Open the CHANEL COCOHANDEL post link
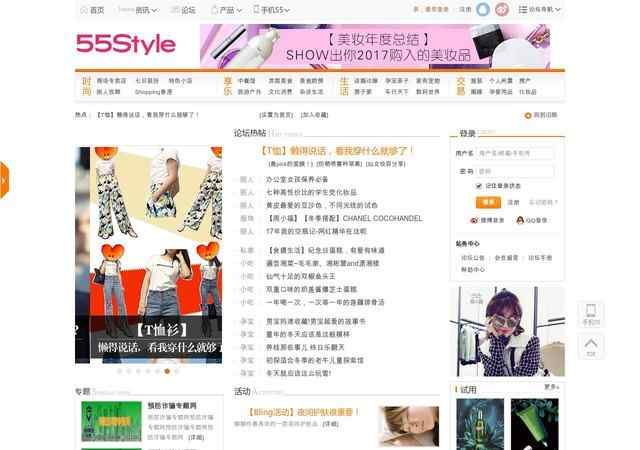640x450 pixels. tap(343, 217)
